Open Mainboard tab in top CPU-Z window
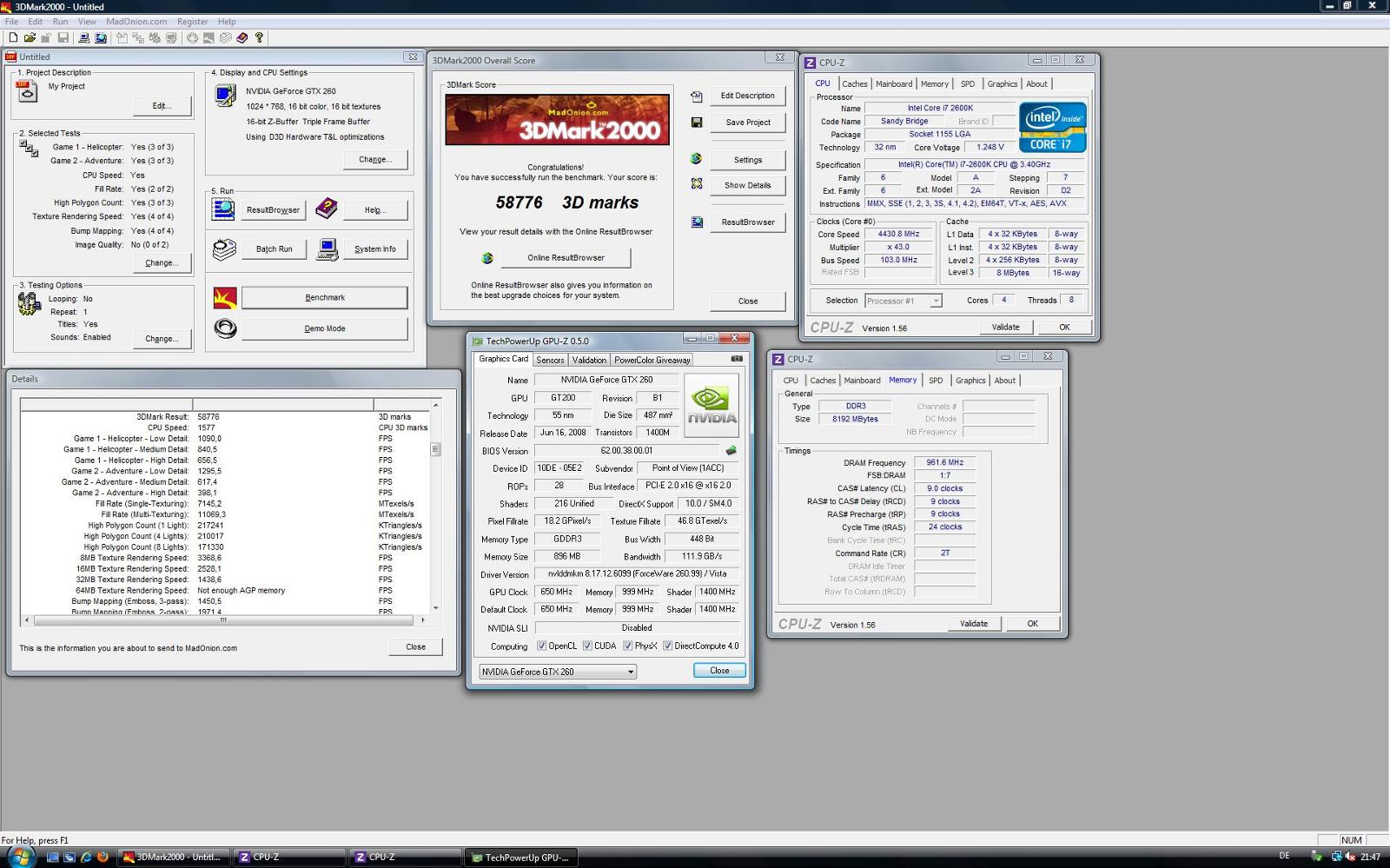 click(x=894, y=84)
